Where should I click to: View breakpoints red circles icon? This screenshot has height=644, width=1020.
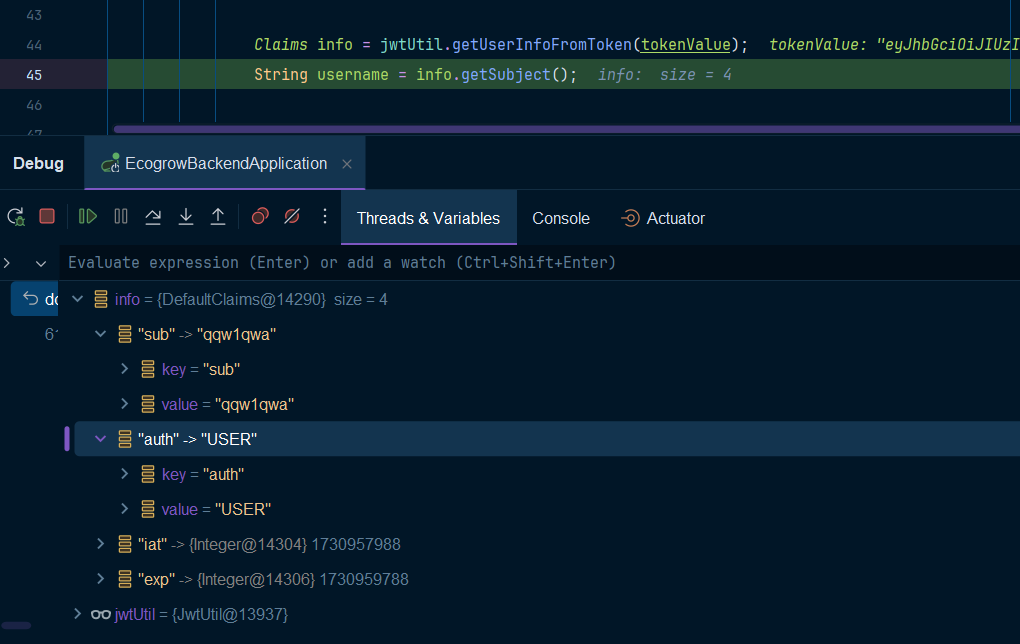tap(260, 216)
